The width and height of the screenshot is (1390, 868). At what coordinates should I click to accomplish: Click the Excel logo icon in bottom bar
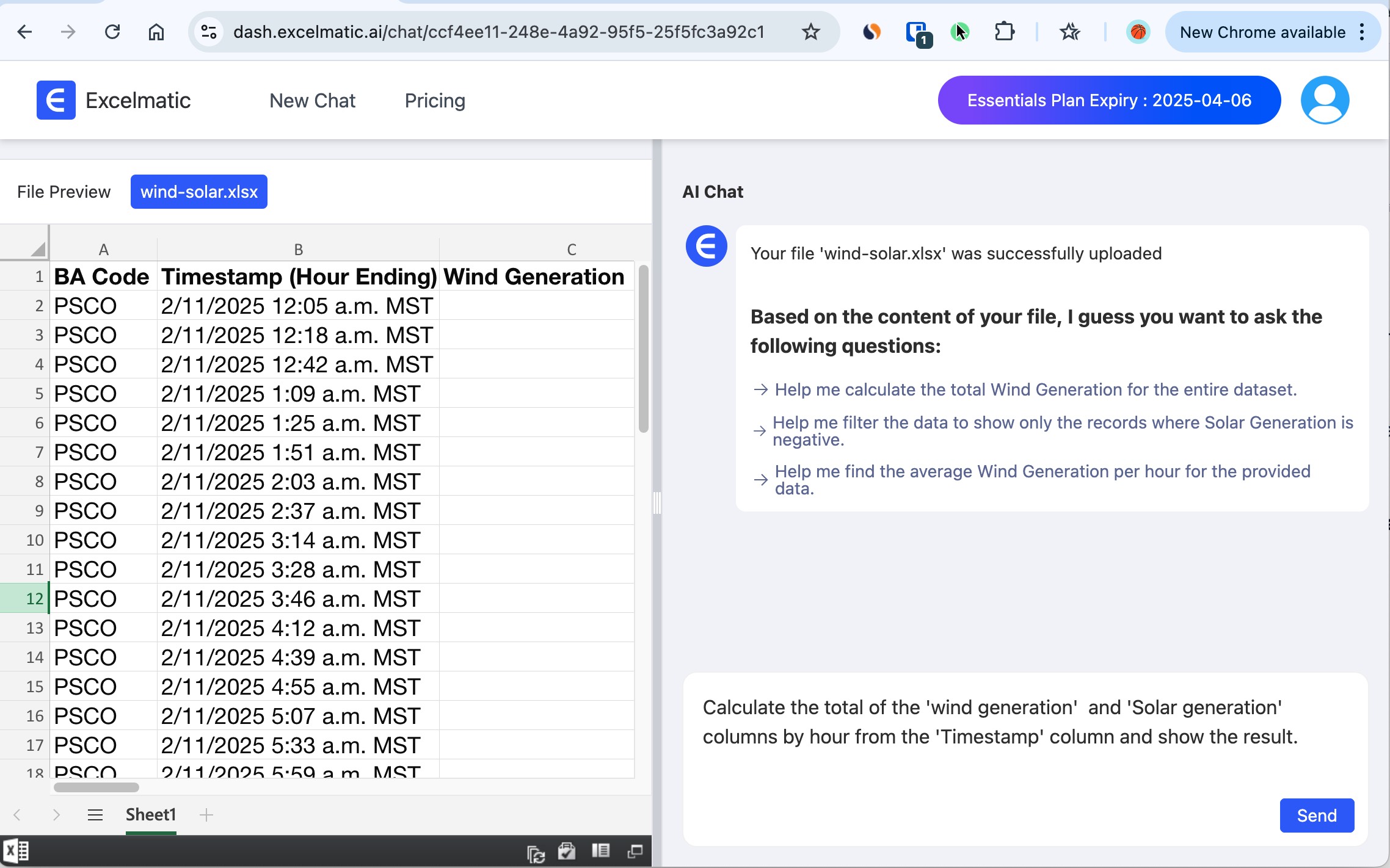(16, 850)
